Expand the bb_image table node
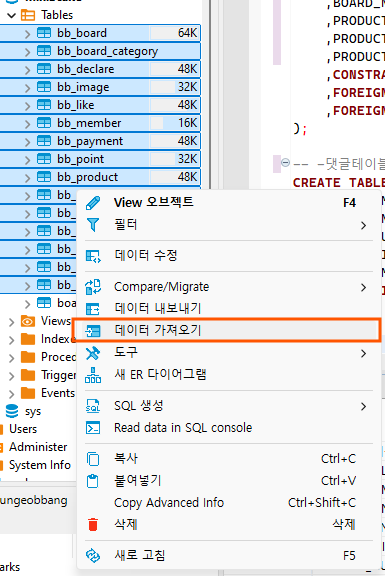 28,88
